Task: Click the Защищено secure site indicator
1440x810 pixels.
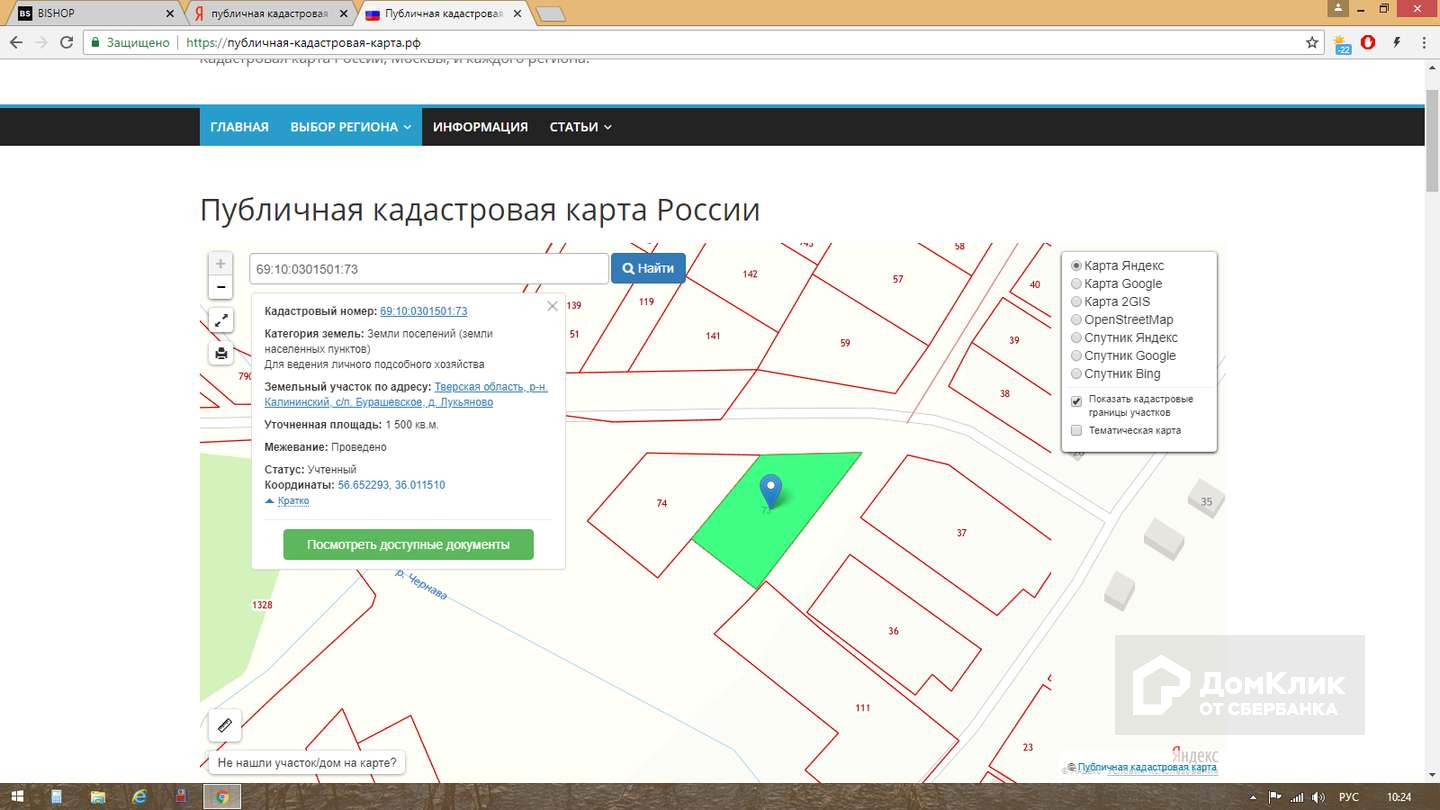Action: [131, 43]
